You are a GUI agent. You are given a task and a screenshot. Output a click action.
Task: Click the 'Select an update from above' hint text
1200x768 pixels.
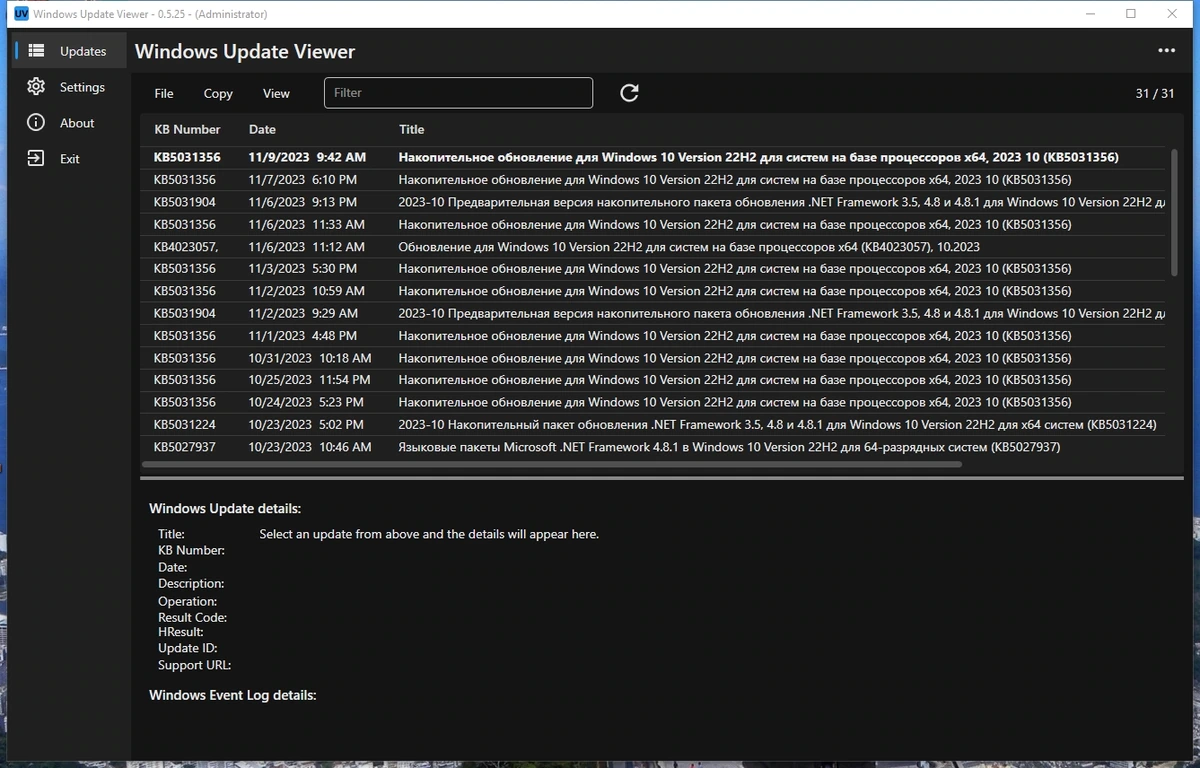click(x=429, y=534)
